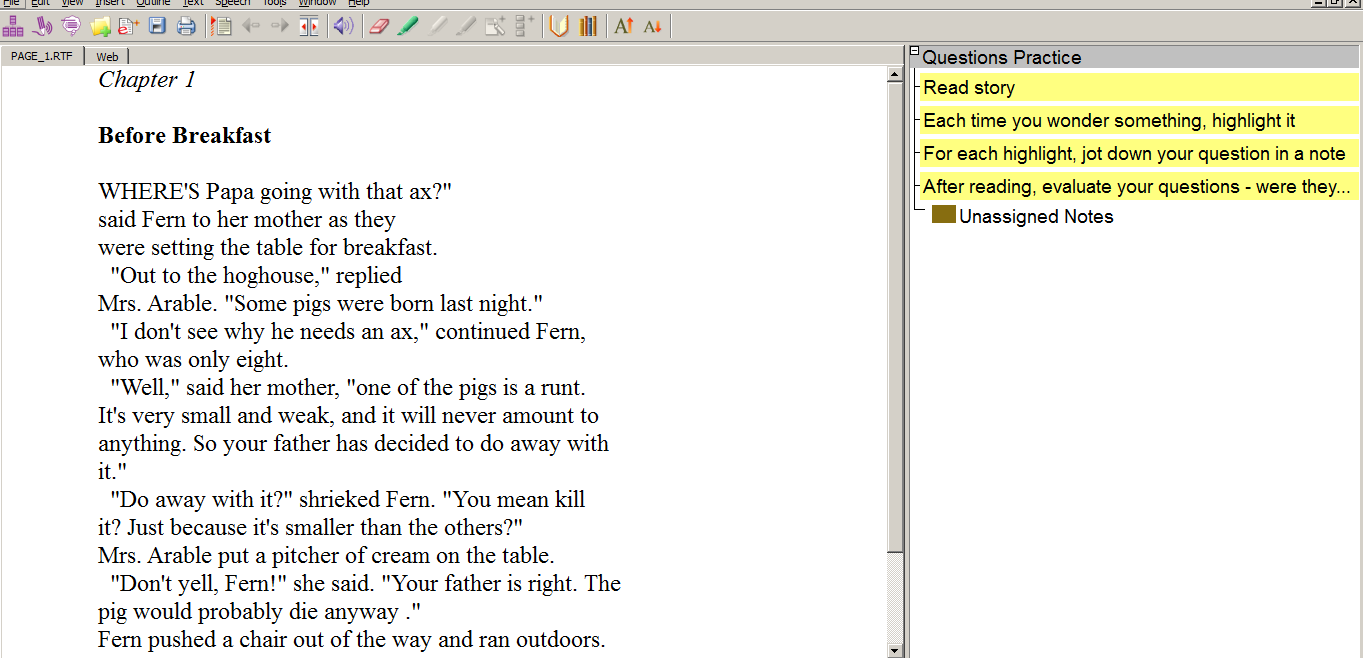Select the pink eraser tool
The height and width of the screenshot is (658, 1363).
(379, 26)
